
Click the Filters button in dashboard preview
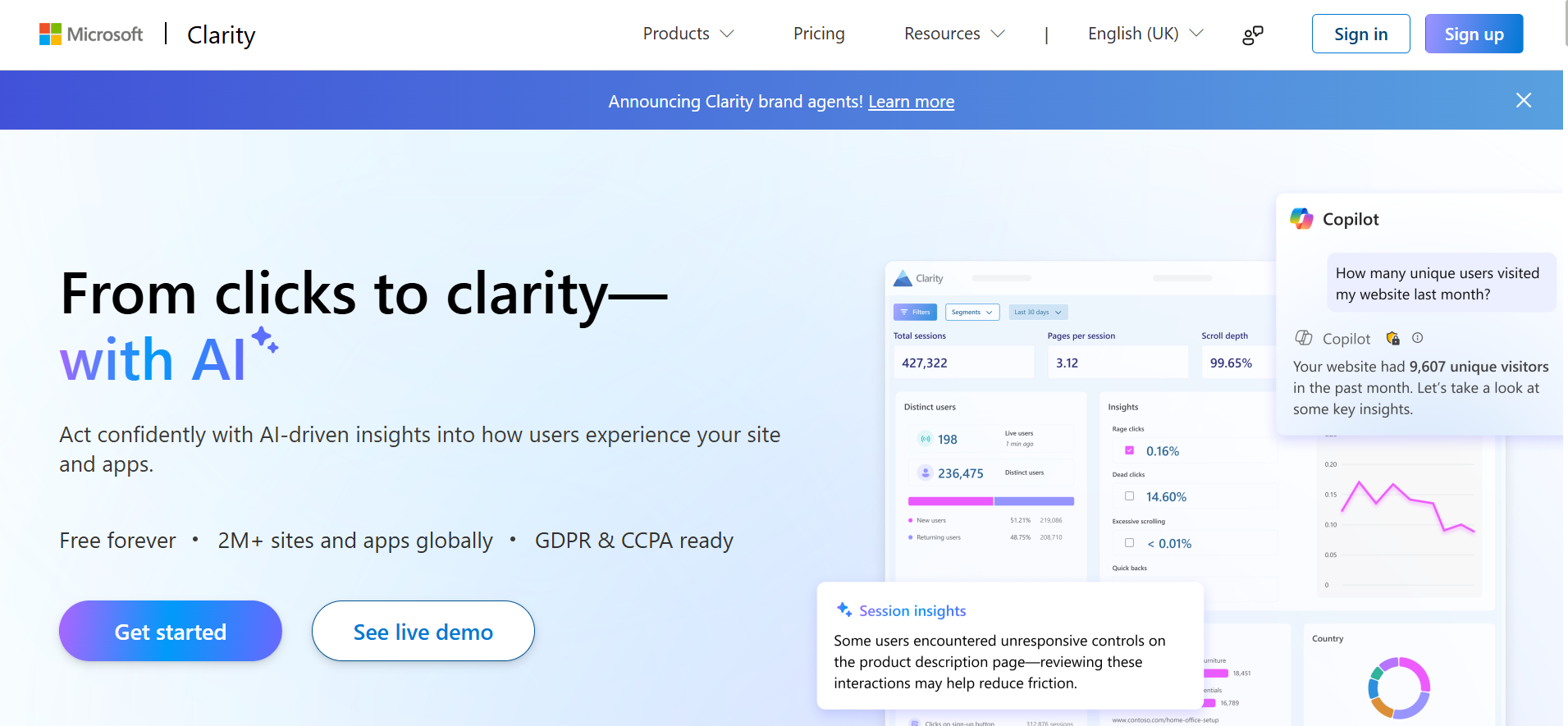coord(915,312)
